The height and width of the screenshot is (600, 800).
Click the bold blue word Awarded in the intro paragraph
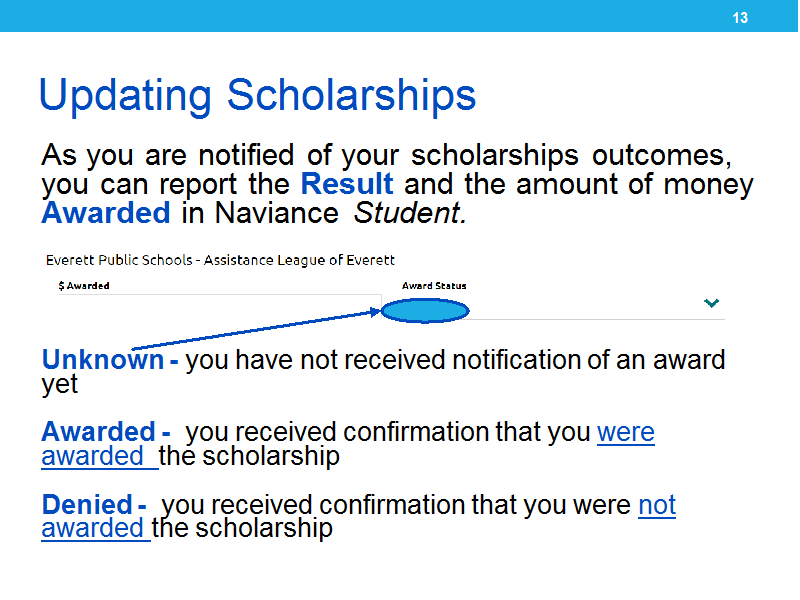106,213
